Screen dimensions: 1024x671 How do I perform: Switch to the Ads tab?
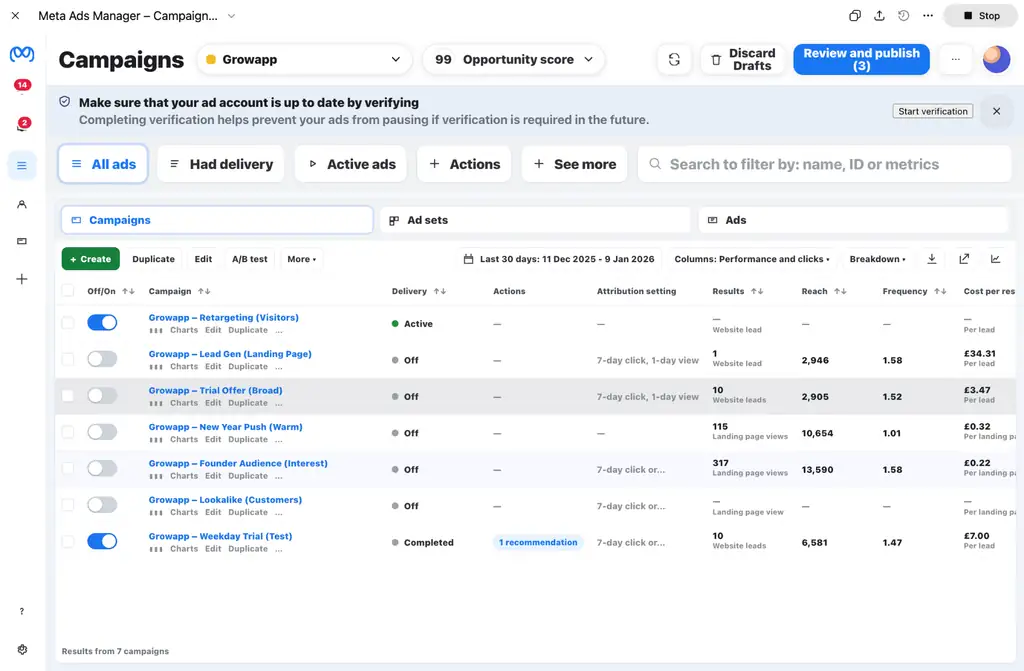(854, 220)
